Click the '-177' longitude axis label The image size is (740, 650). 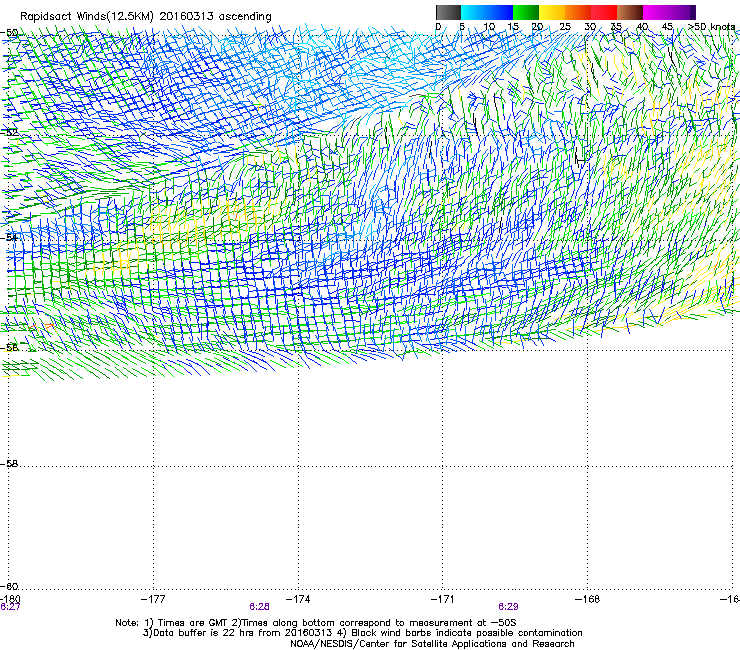coord(153,599)
